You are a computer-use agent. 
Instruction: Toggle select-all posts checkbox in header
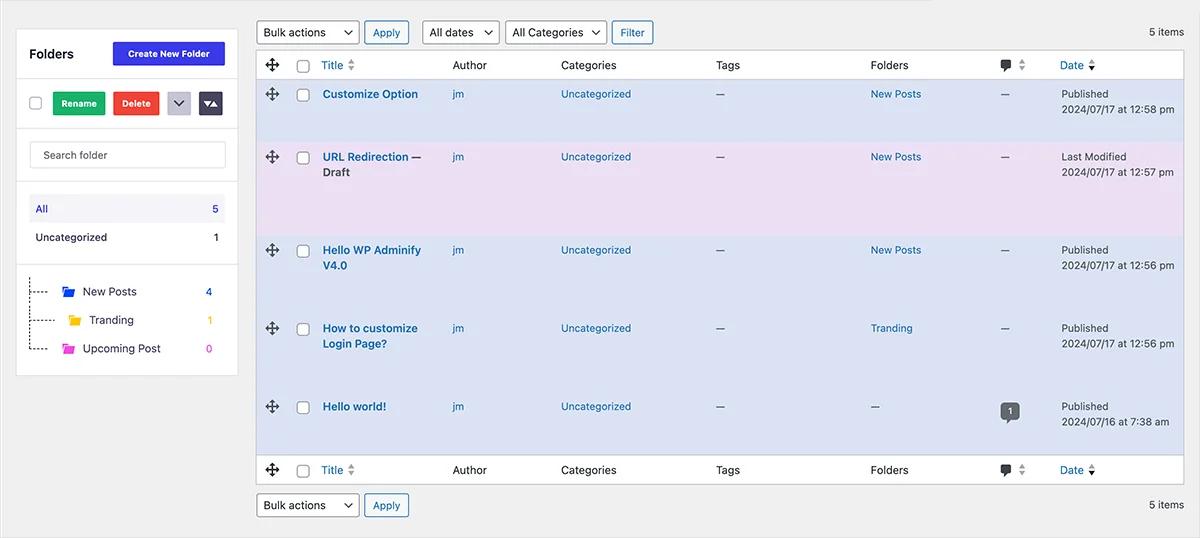[x=303, y=66]
